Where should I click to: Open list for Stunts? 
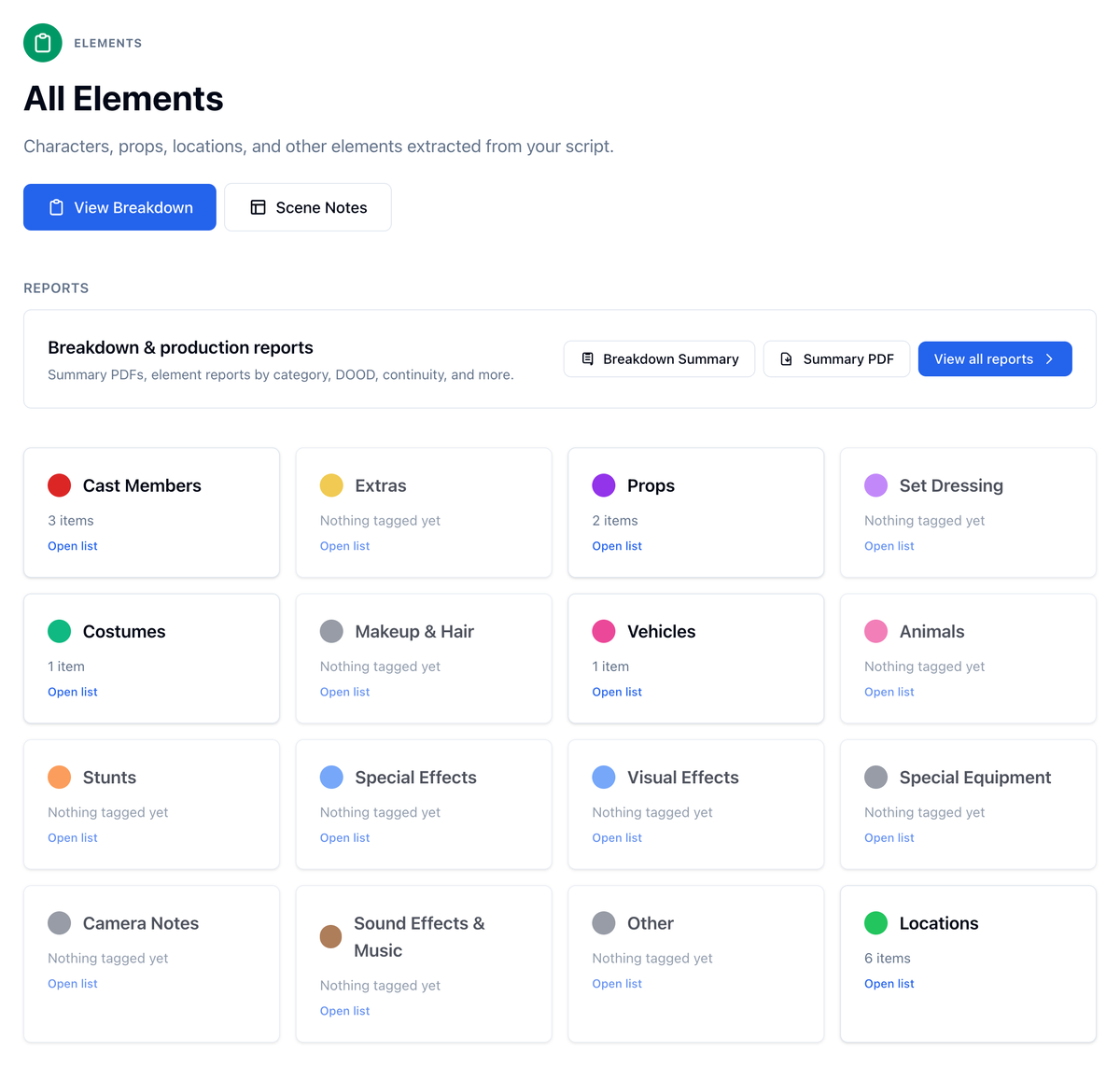73,838
